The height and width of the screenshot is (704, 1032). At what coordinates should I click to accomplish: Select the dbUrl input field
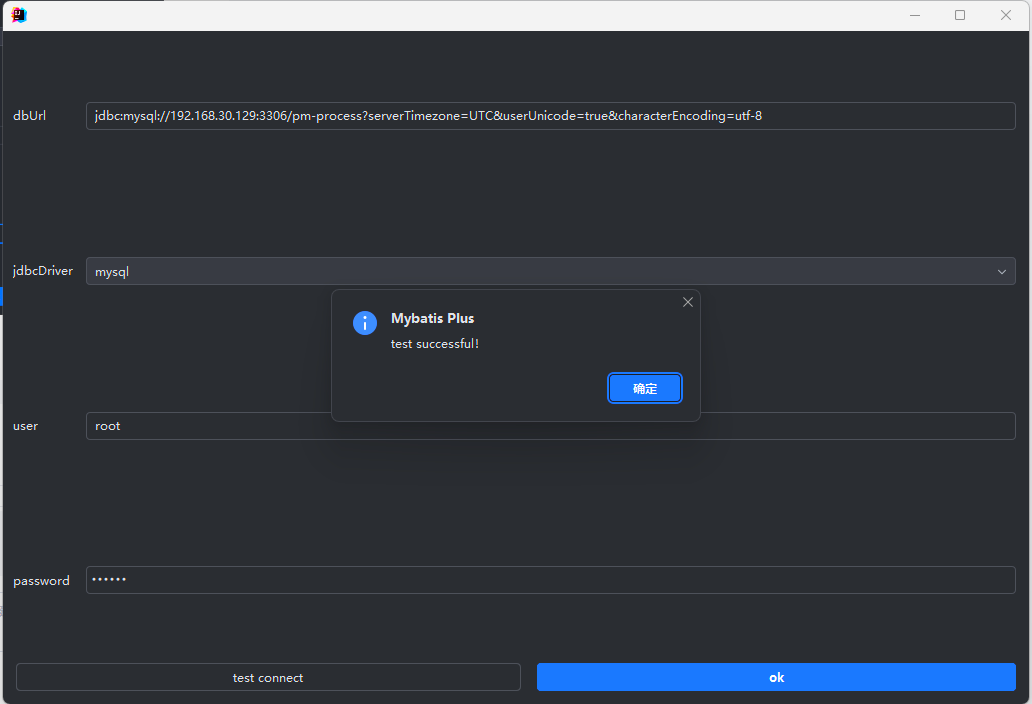(x=550, y=115)
